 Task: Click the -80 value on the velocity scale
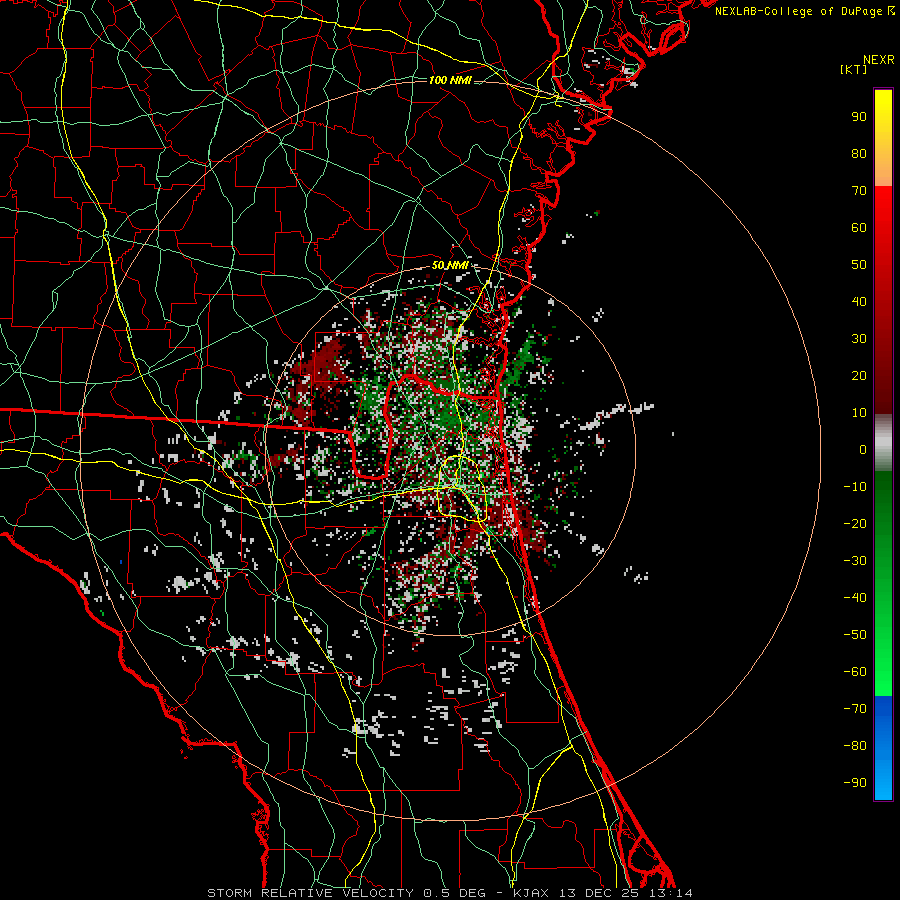(855, 746)
